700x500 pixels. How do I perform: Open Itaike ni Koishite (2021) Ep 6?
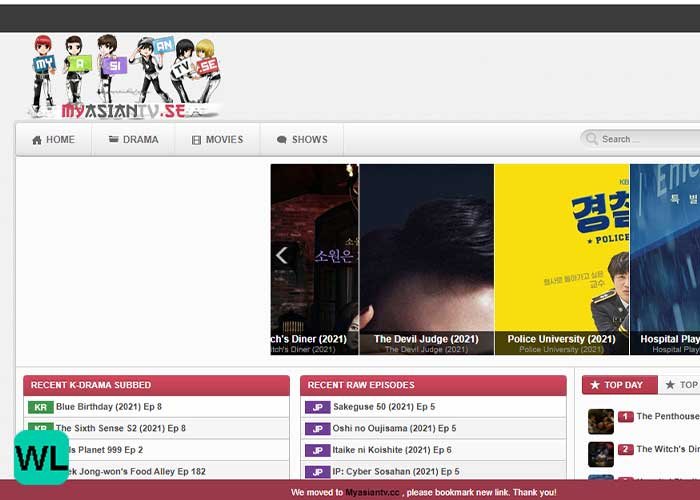392,450
